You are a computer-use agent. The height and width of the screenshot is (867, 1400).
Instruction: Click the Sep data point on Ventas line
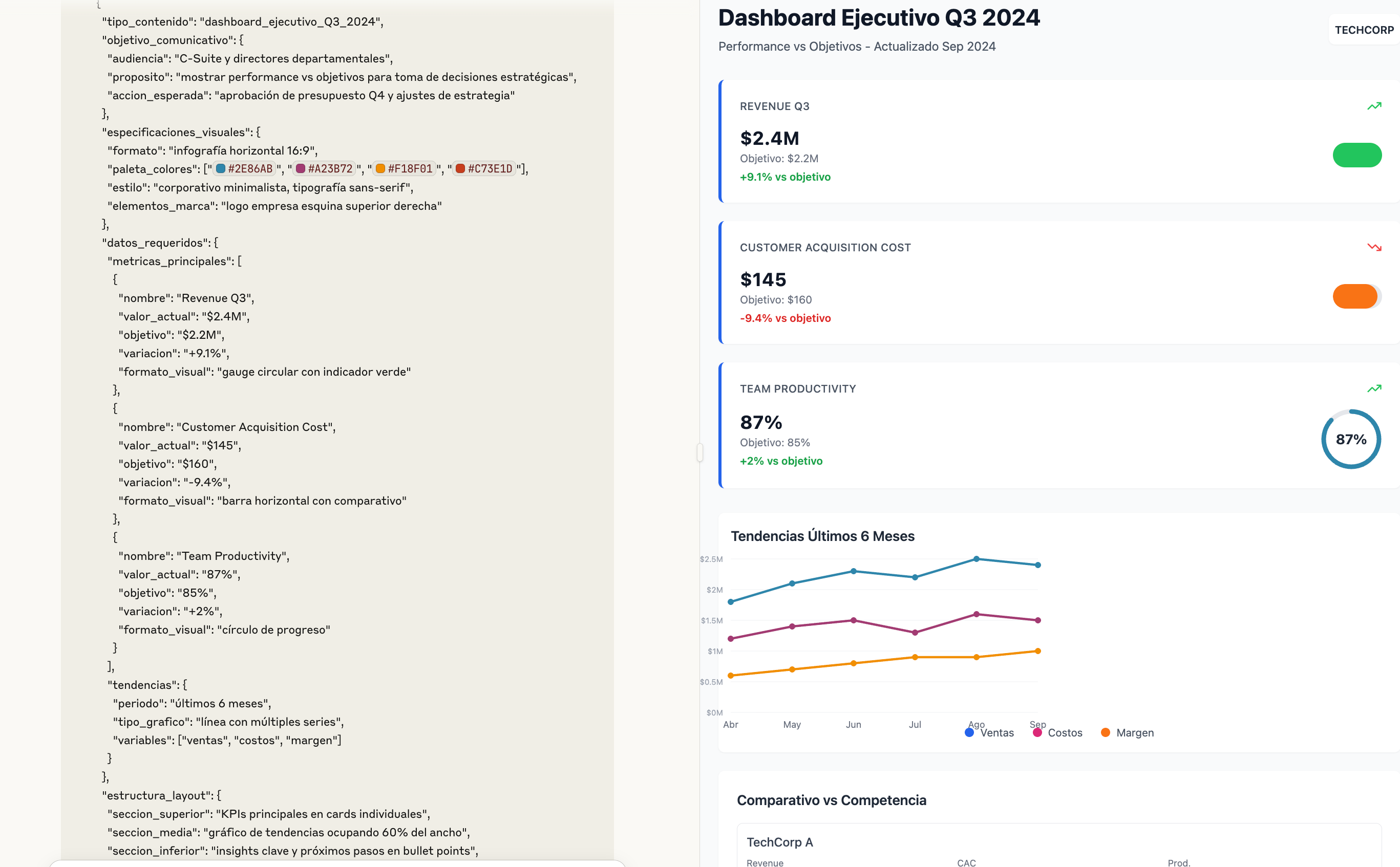tap(1037, 565)
